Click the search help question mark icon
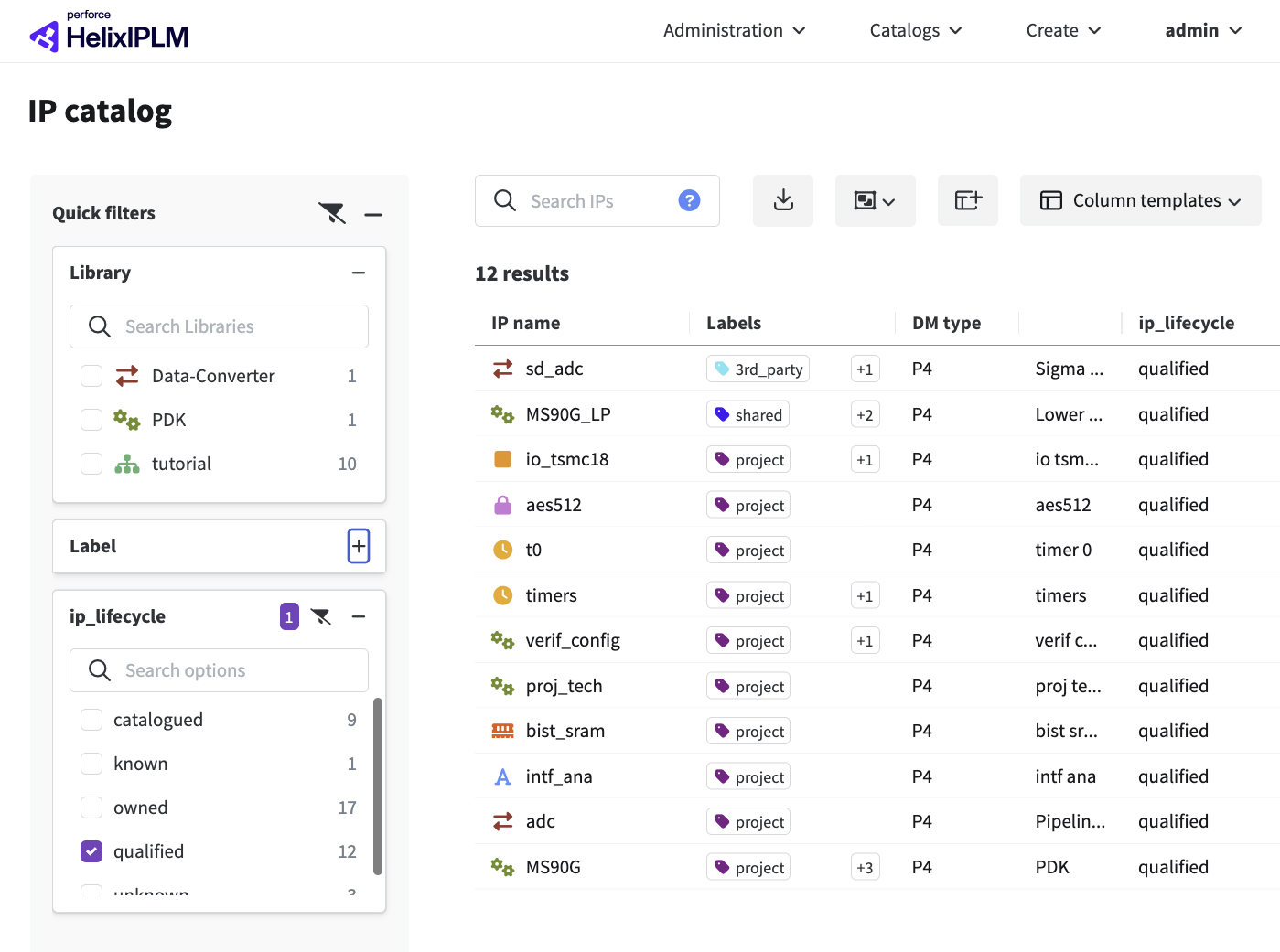This screenshot has width=1280, height=952. pyautogui.click(x=689, y=200)
